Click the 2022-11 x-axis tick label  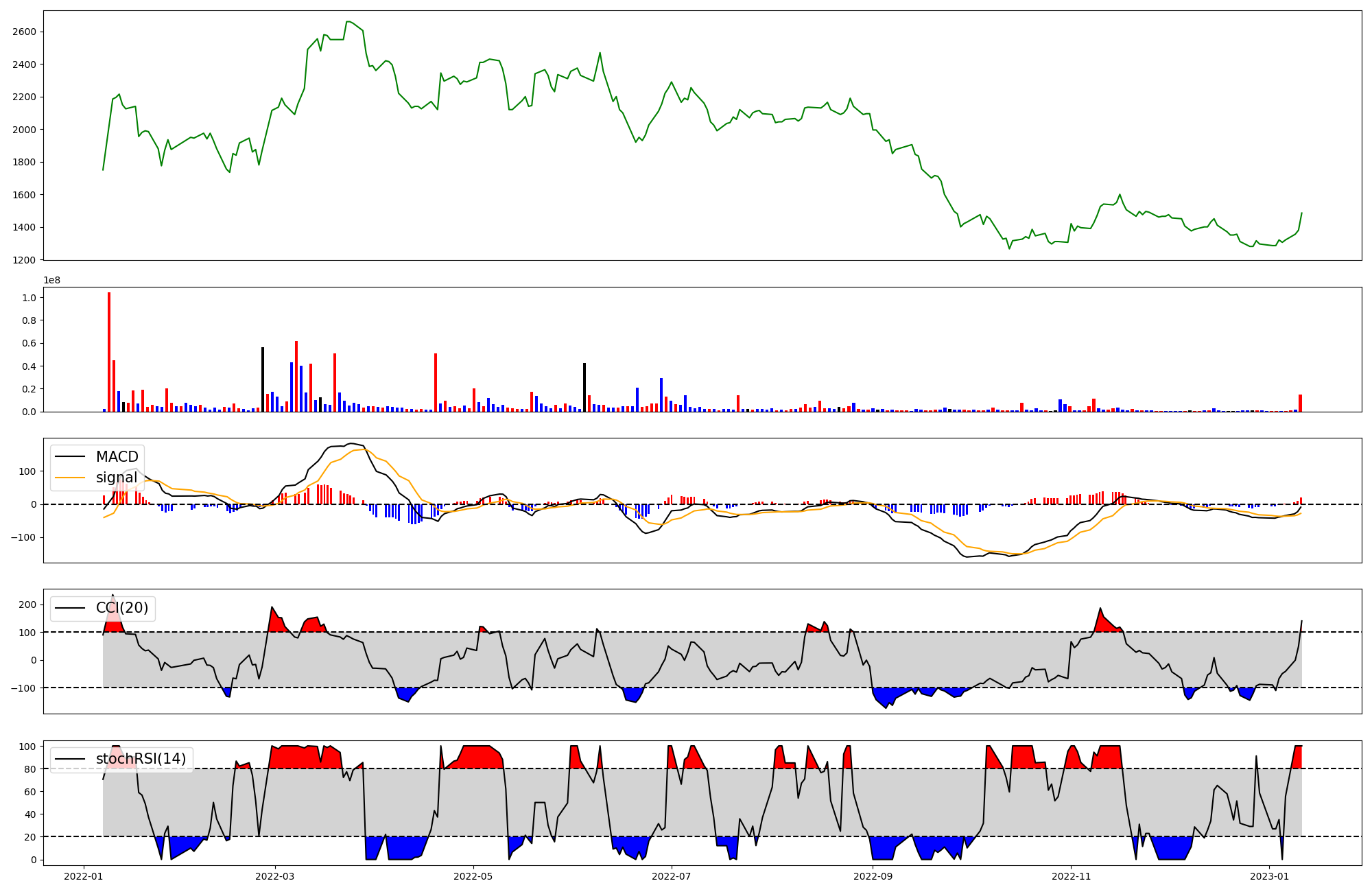1071,876
